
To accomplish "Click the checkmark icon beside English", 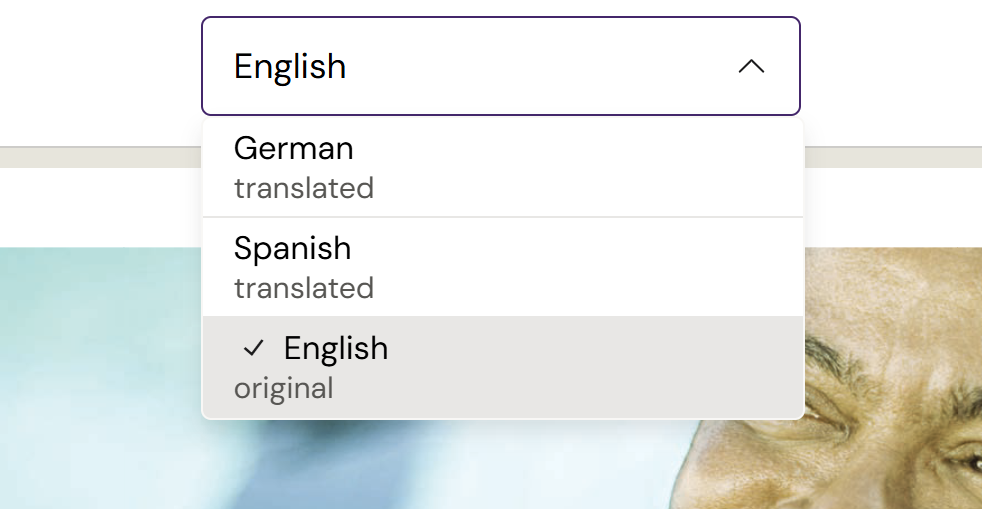I will tap(254, 348).
